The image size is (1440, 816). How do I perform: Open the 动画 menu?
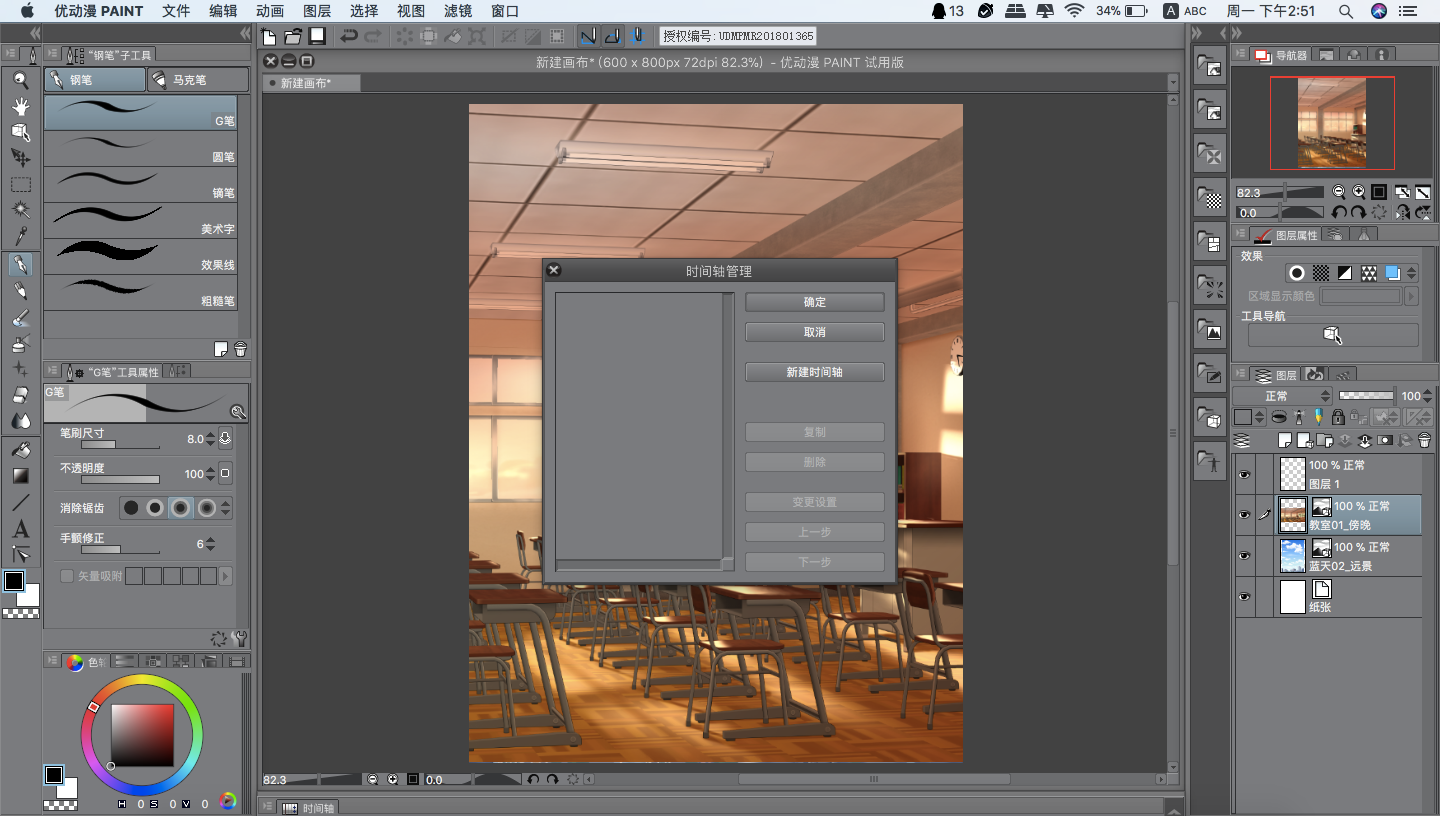(270, 11)
